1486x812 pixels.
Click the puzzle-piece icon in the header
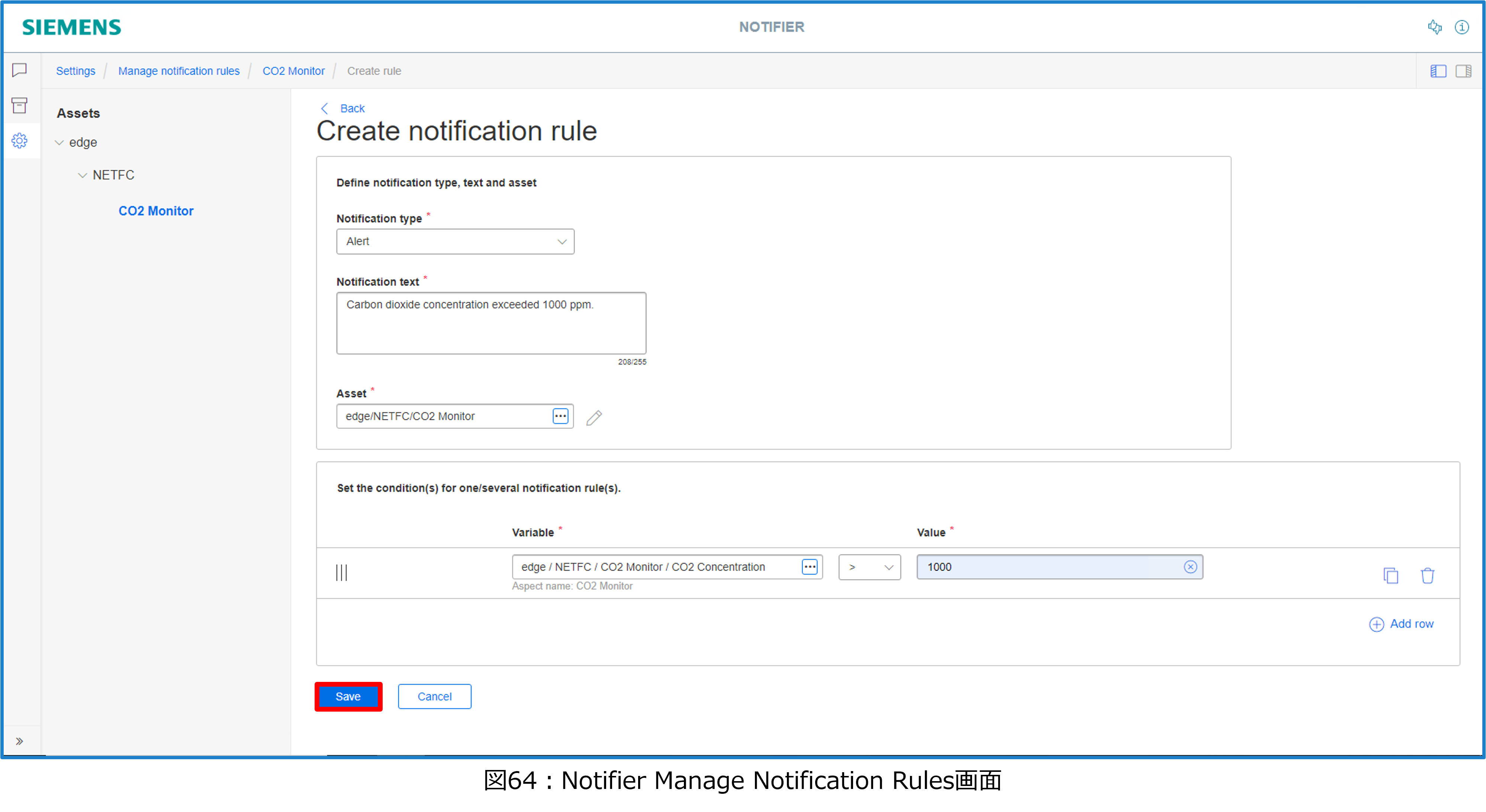(x=1435, y=27)
